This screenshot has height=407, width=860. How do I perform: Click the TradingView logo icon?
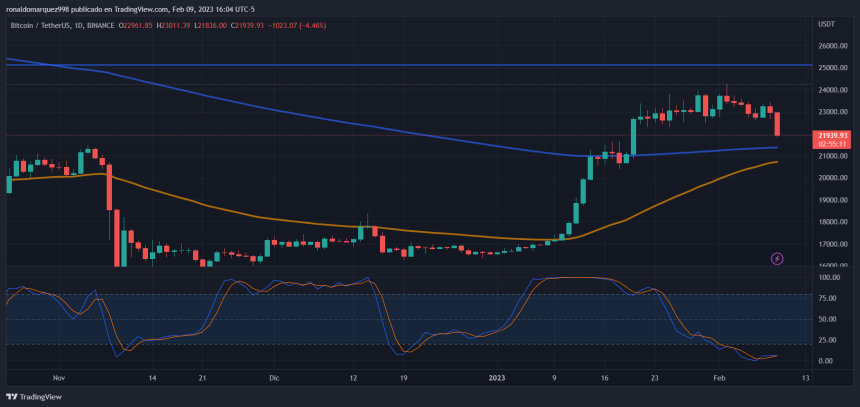pos(12,396)
